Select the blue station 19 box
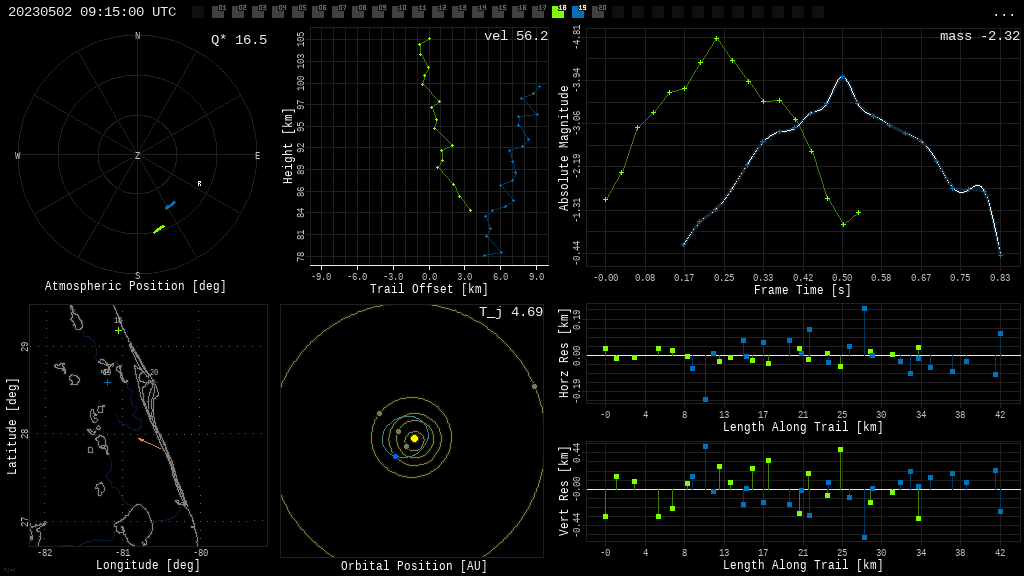1024x576 pixels. coord(579,11)
